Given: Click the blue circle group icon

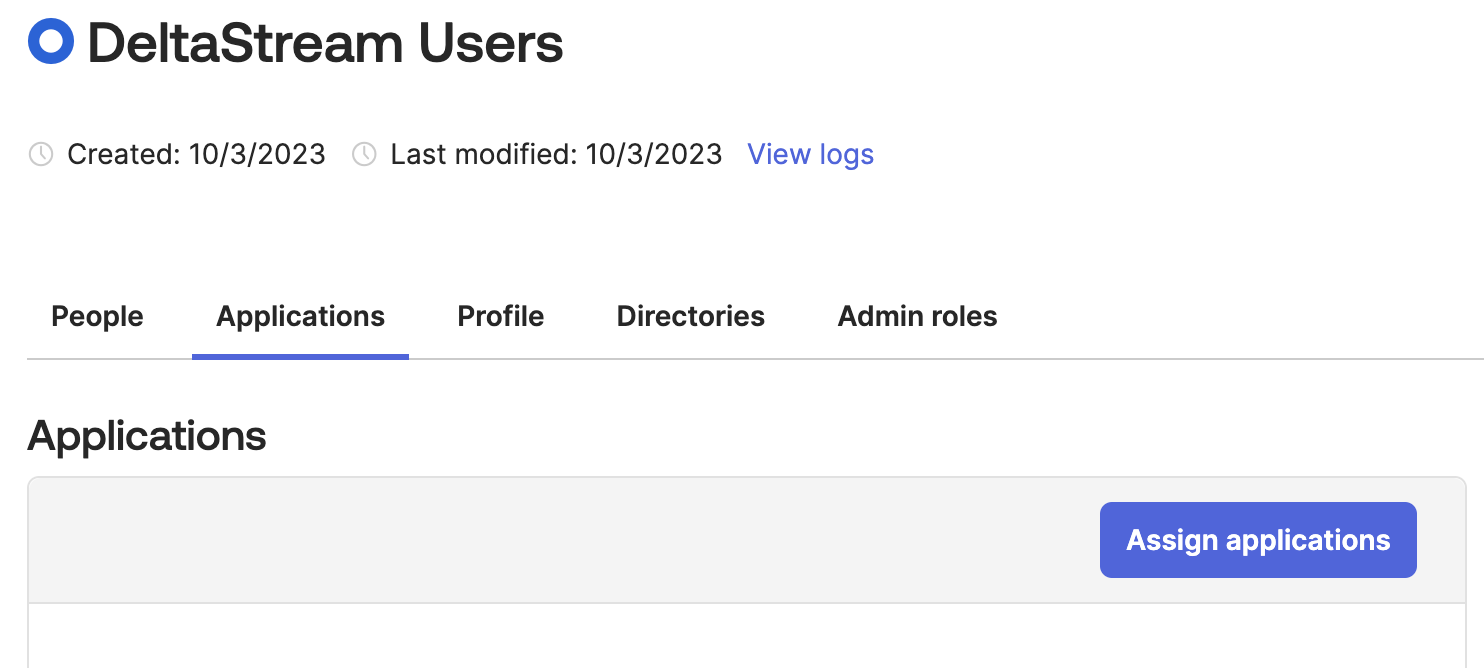Looking at the screenshot, I should (51, 42).
